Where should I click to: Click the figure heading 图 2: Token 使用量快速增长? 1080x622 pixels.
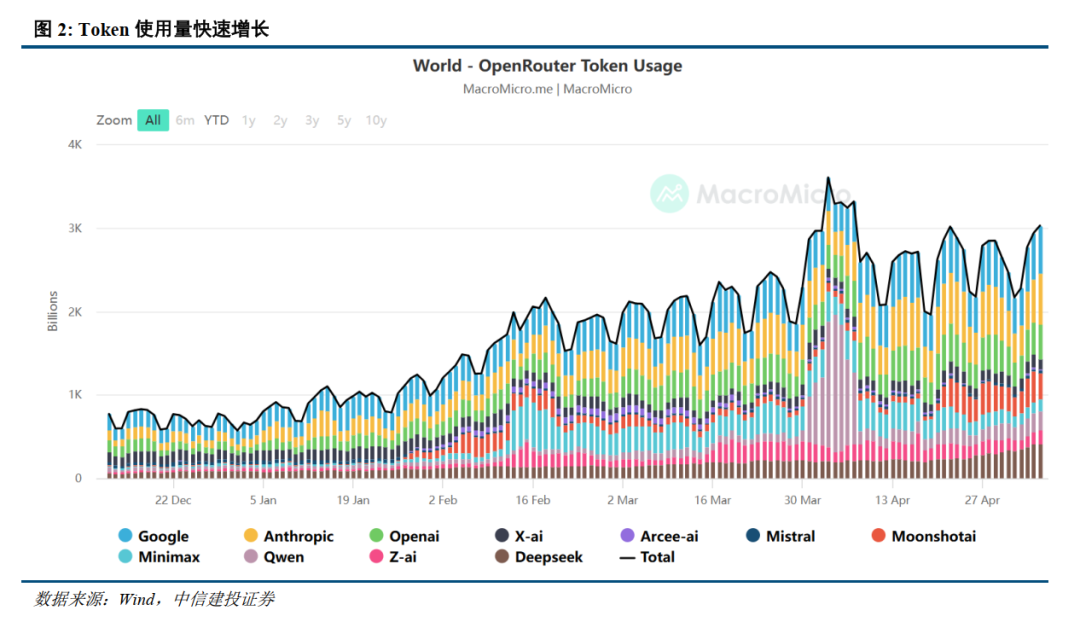pyautogui.click(x=152, y=29)
